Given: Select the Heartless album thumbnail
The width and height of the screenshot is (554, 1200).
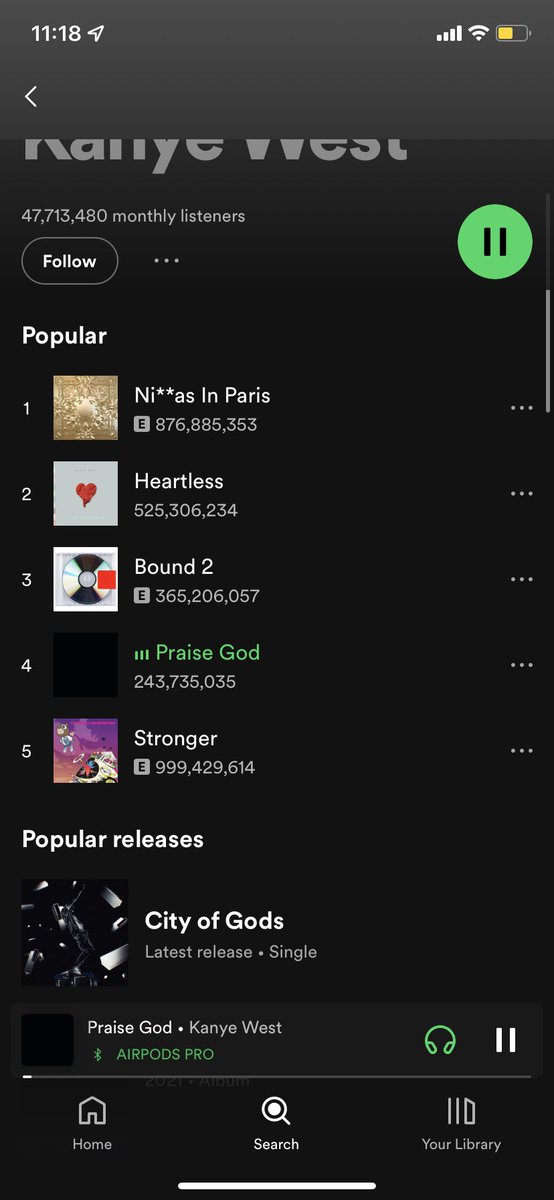Looking at the screenshot, I should 85,494.
